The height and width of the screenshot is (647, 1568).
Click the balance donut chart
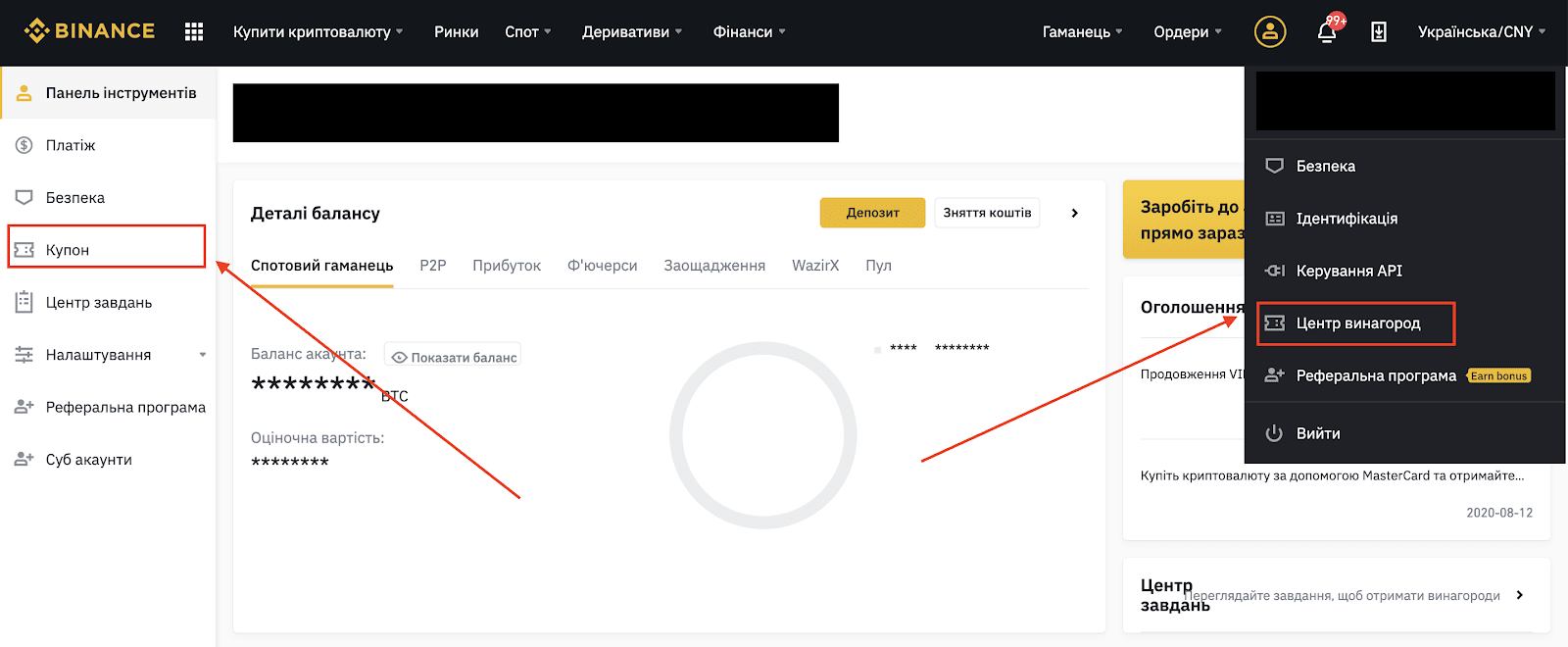(x=763, y=435)
